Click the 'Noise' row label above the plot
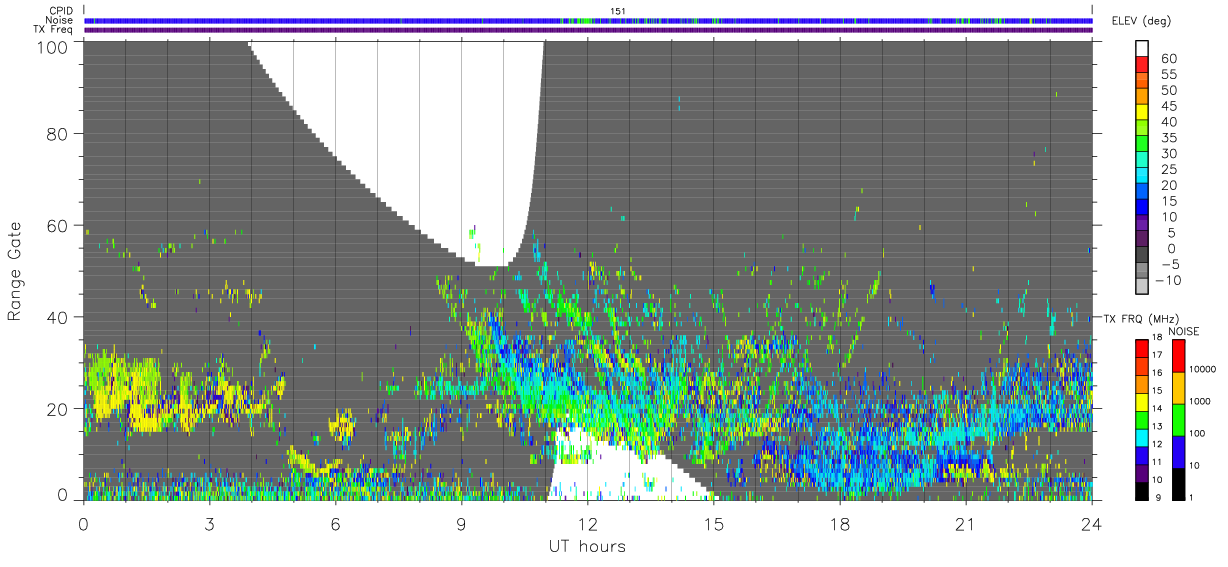 (x=60, y=20)
